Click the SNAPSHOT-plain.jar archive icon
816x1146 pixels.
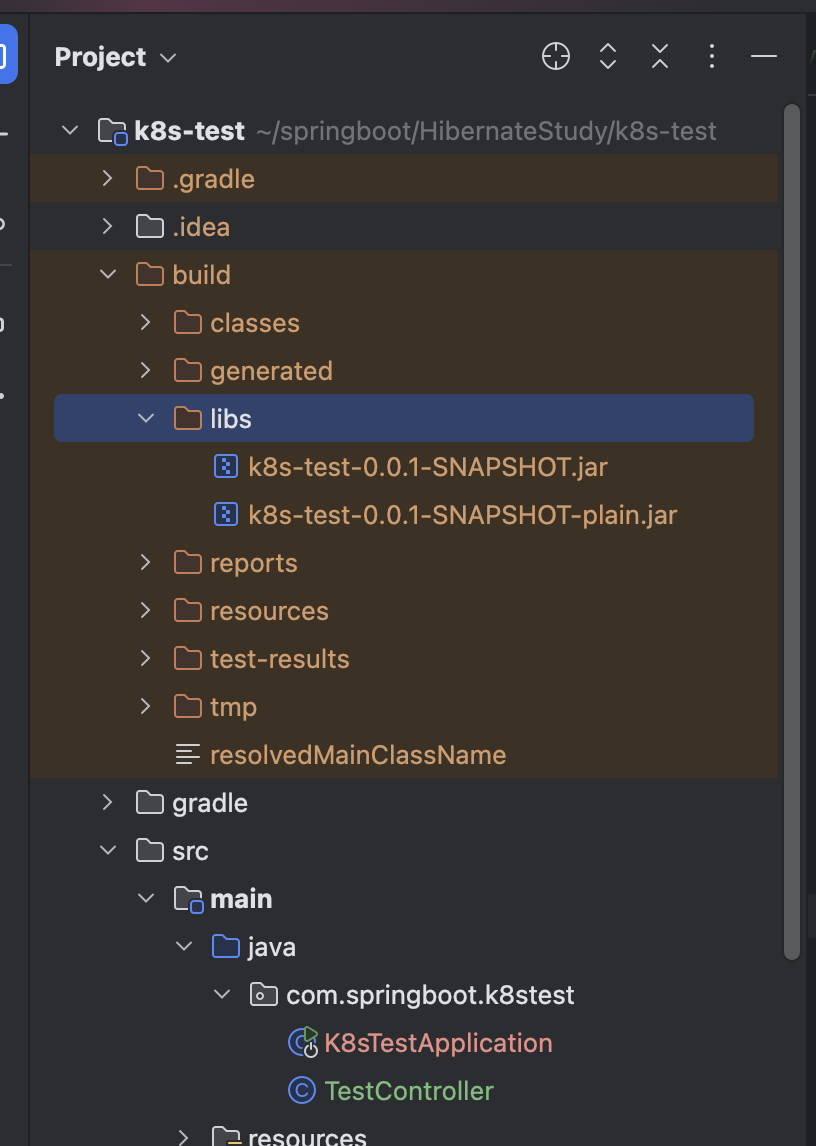[x=226, y=515]
